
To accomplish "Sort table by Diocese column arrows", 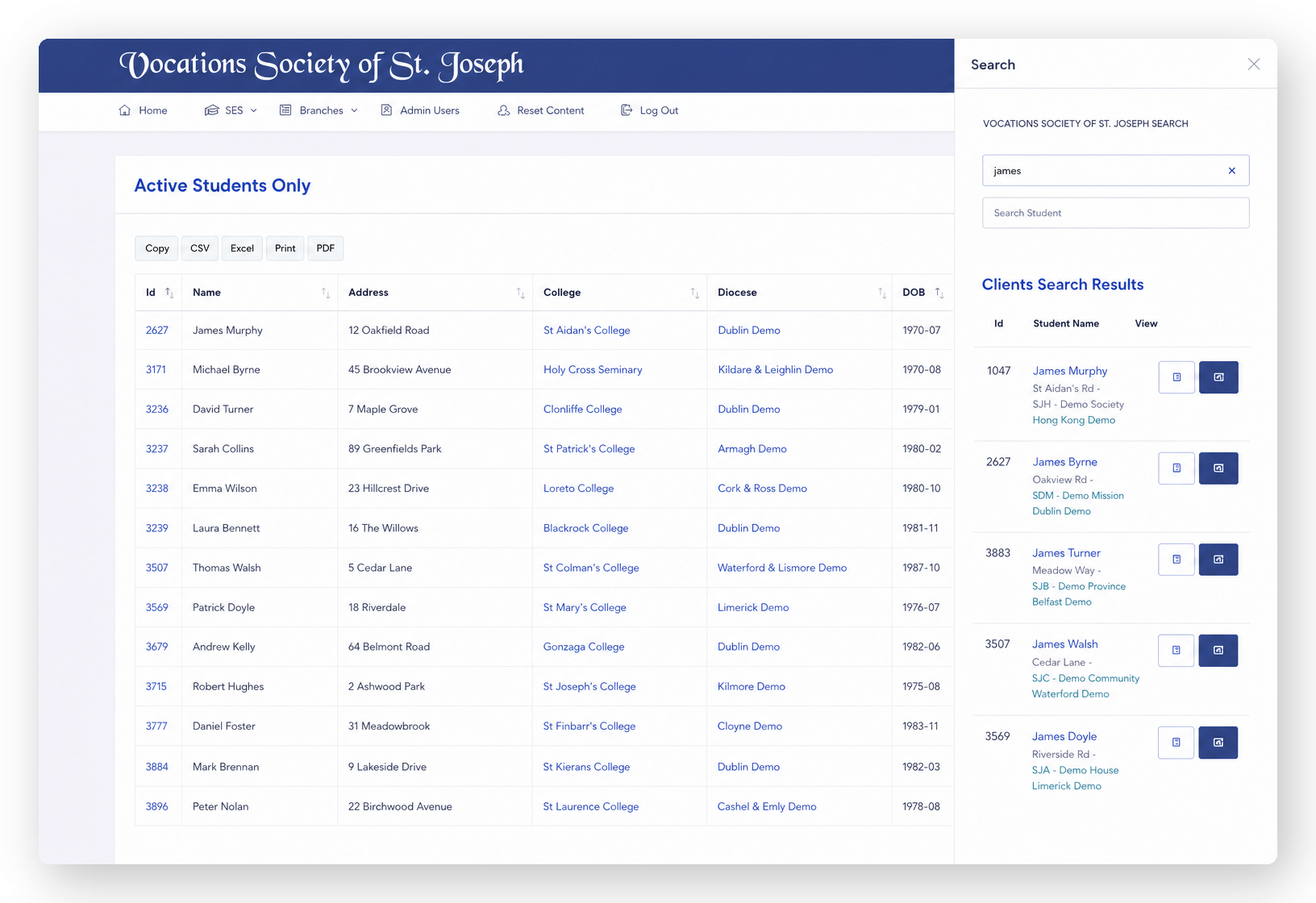I will click(x=882, y=293).
